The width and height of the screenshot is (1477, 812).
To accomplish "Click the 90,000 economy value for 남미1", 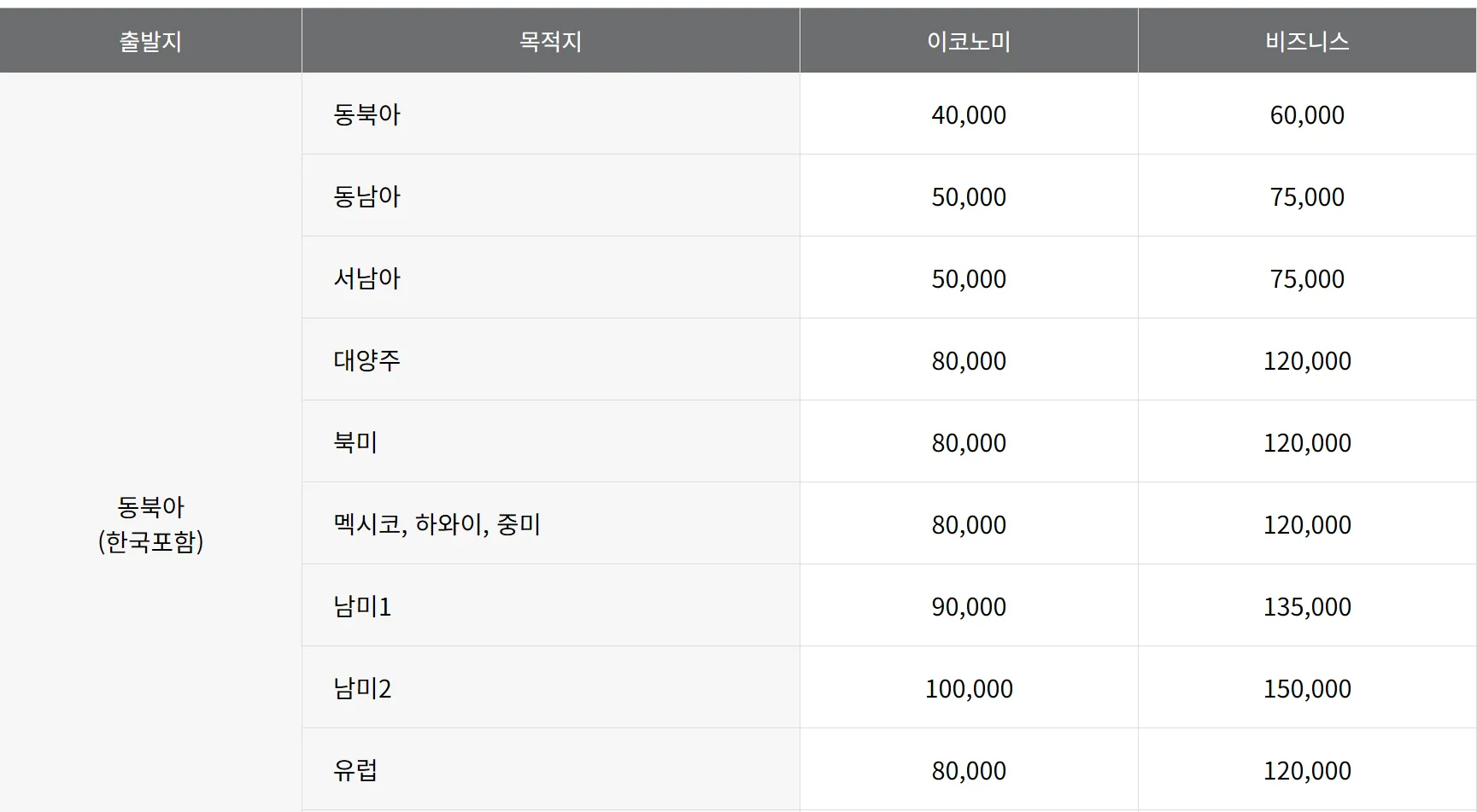I will click(968, 606).
